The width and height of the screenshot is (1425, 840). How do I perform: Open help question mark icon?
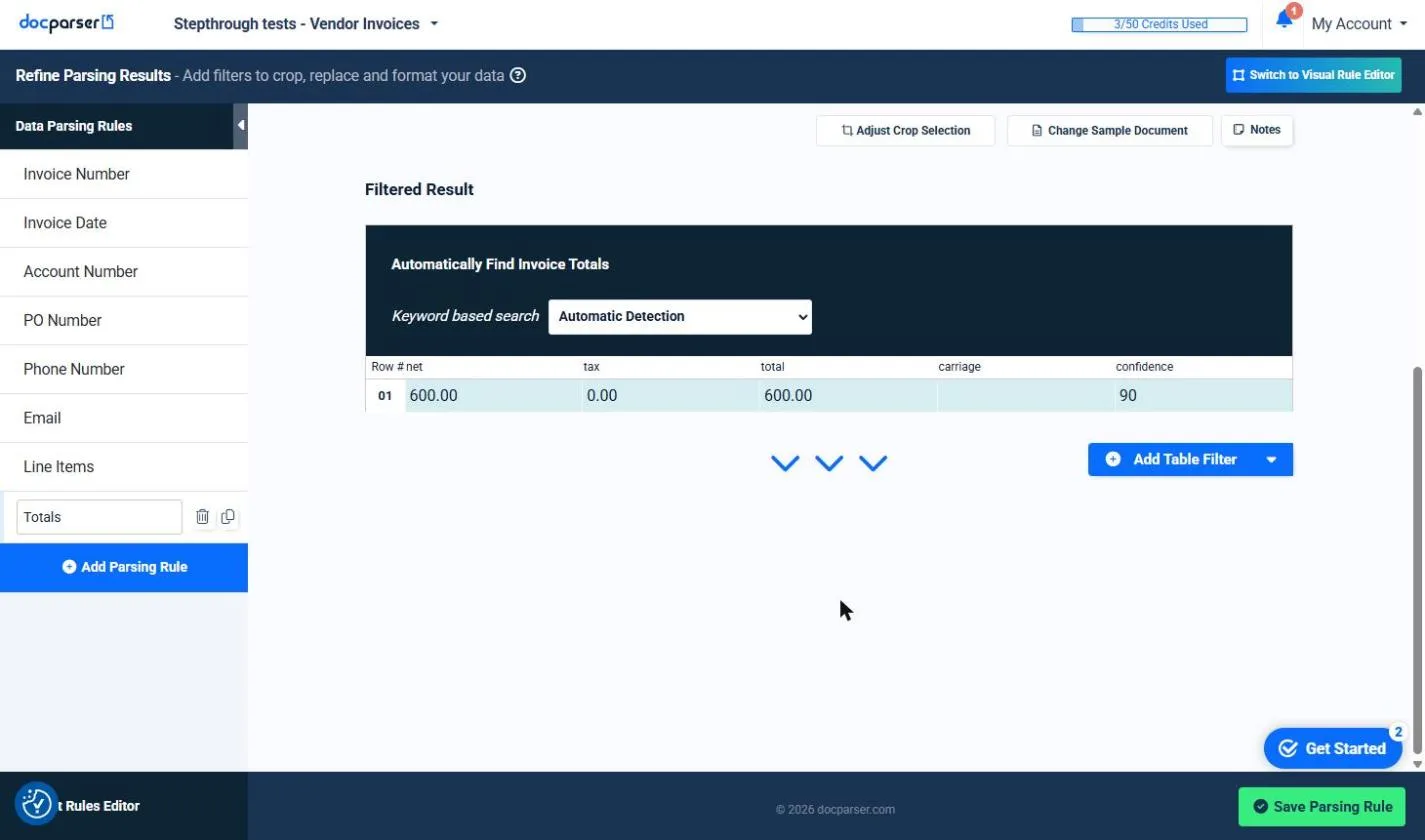click(518, 75)
